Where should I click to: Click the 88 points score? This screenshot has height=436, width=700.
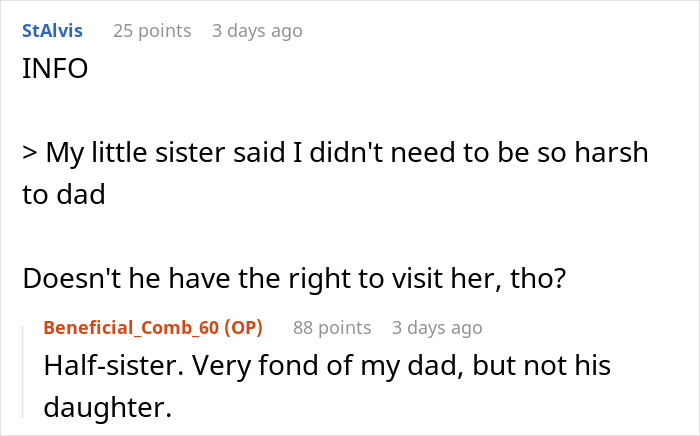pos(332,327)
